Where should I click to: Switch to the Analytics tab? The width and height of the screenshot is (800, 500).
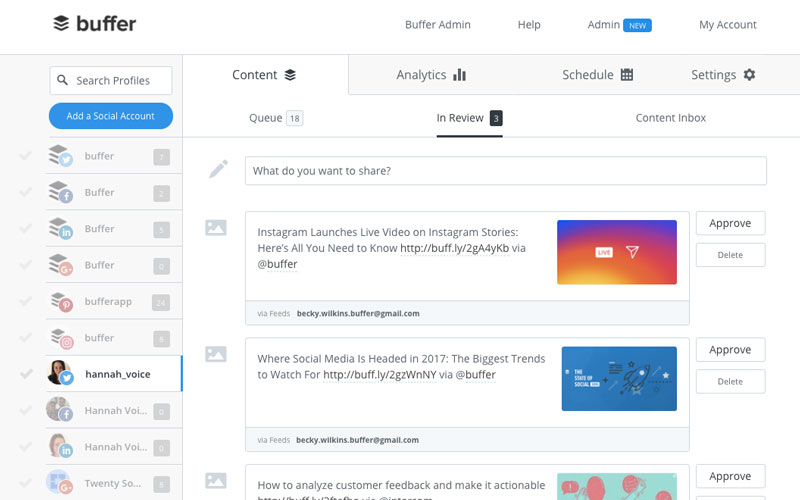point(431,75)
